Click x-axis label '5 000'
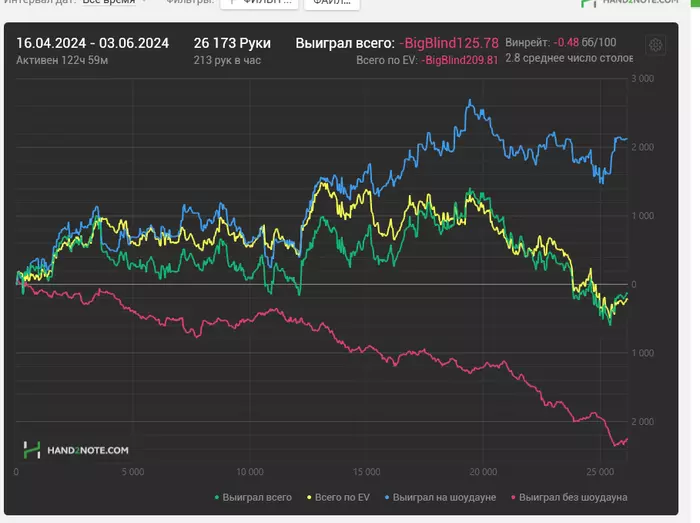 coord(133,472)
